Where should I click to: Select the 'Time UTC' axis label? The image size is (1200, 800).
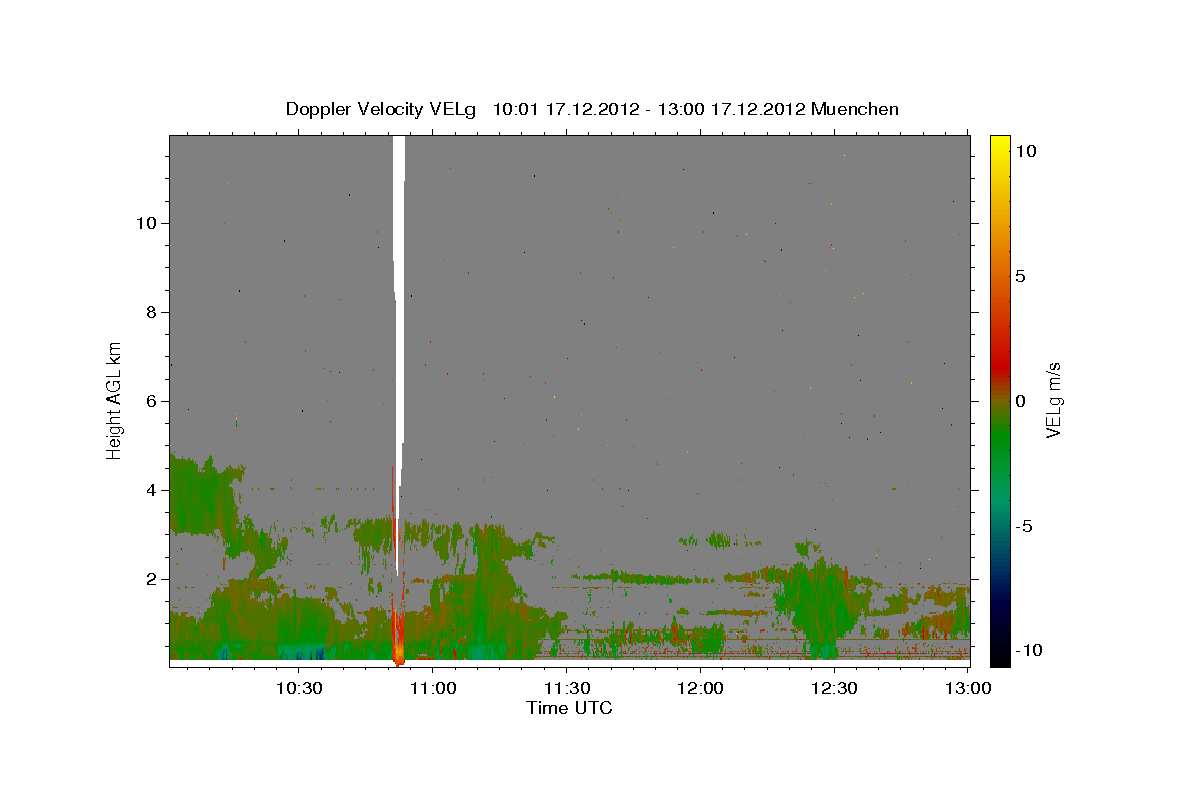(569, 708)
